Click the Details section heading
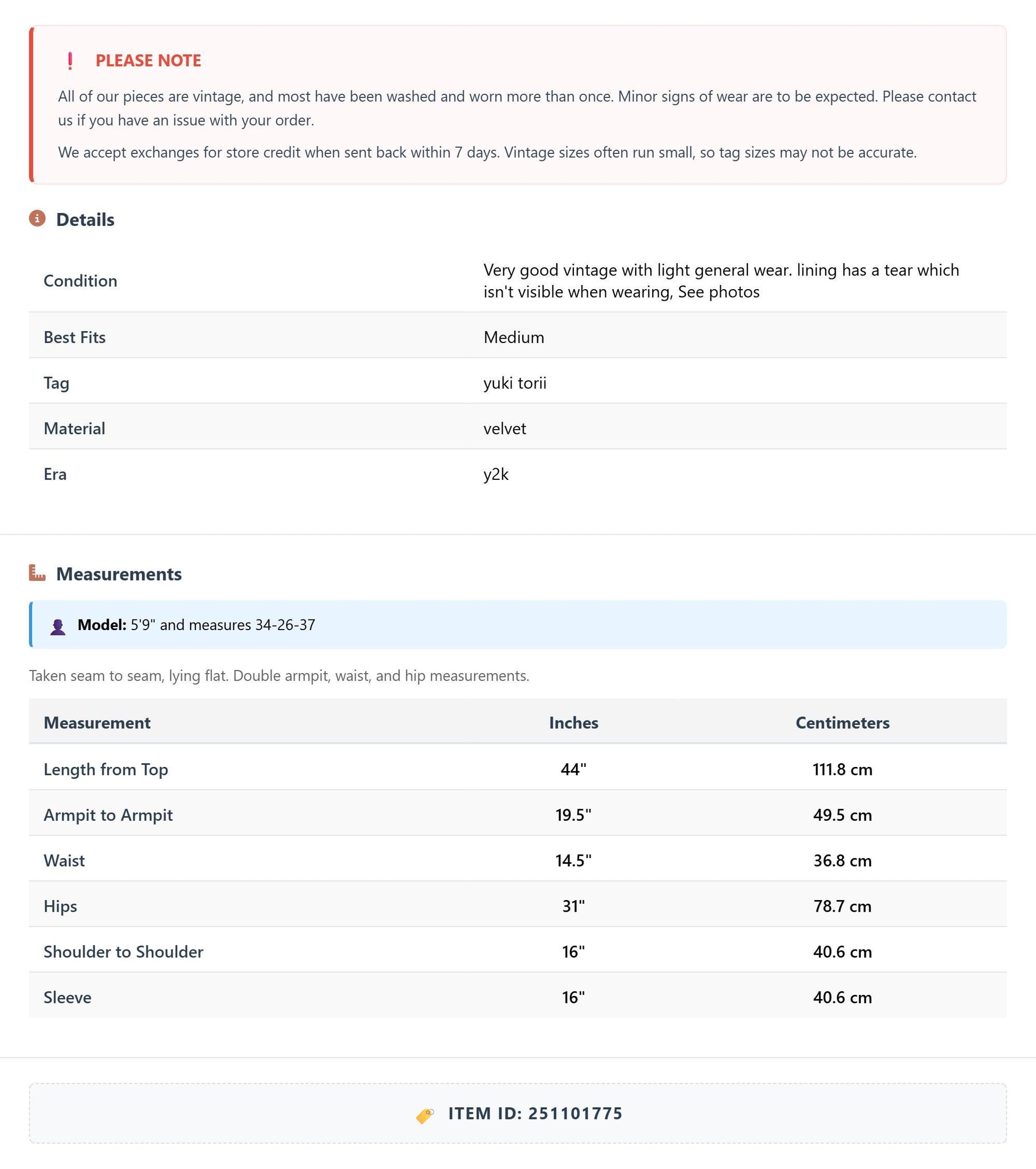This screenshot has width=1036, height=1169. [85, 219]
